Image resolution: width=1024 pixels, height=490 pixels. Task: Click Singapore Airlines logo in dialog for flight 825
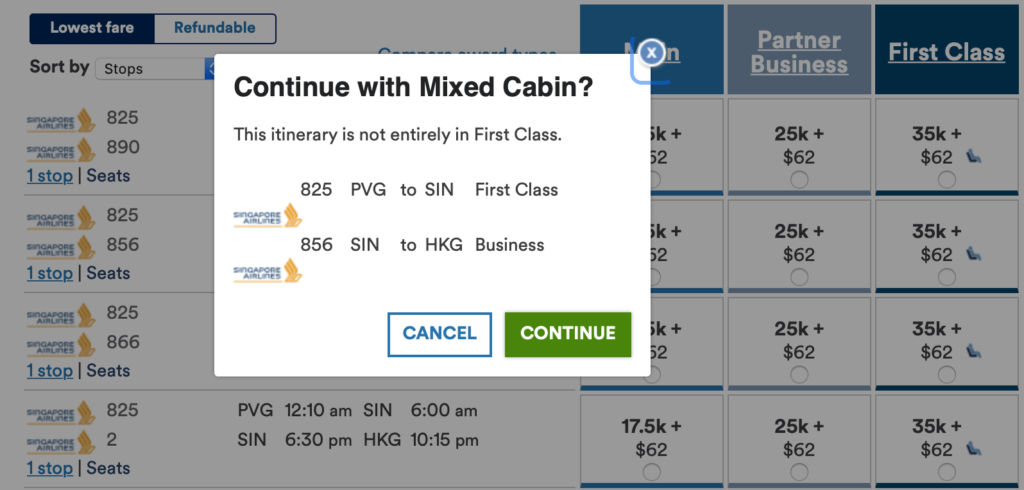coord(268,216)
